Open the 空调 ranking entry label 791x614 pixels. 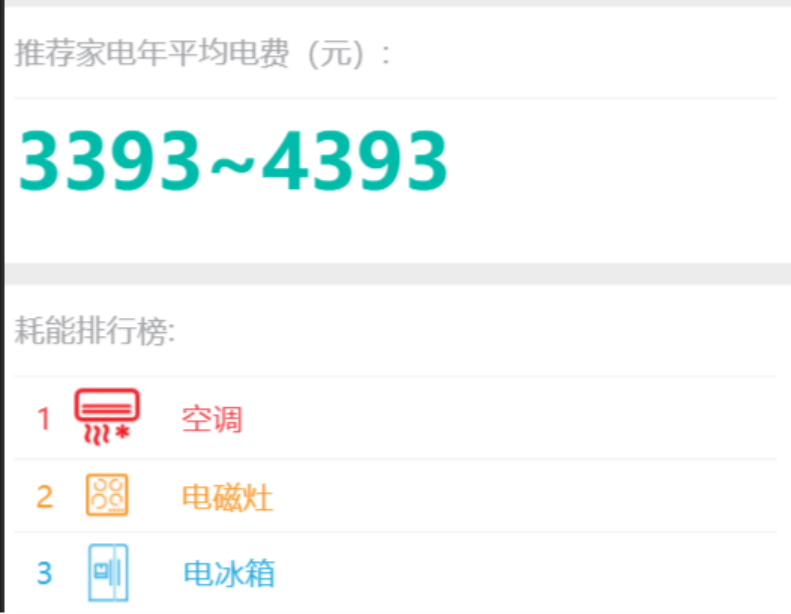coord(212,419)
